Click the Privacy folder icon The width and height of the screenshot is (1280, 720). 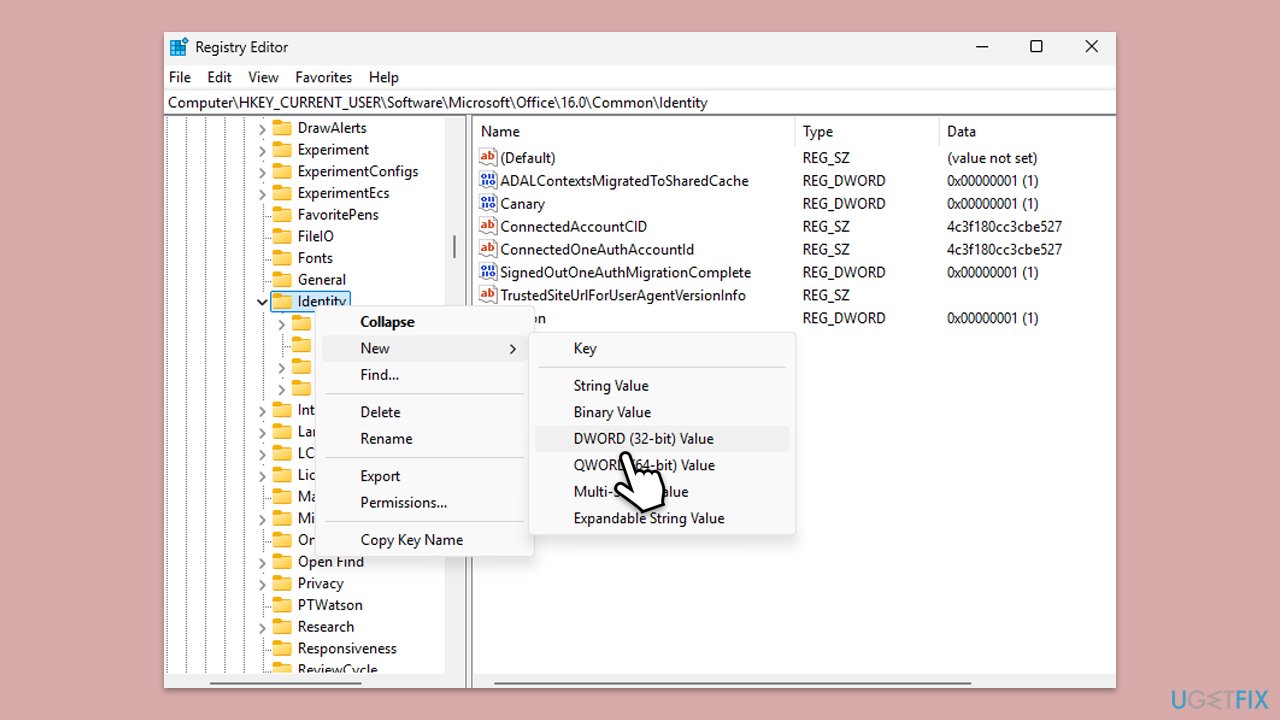click(x=282, y=583)
